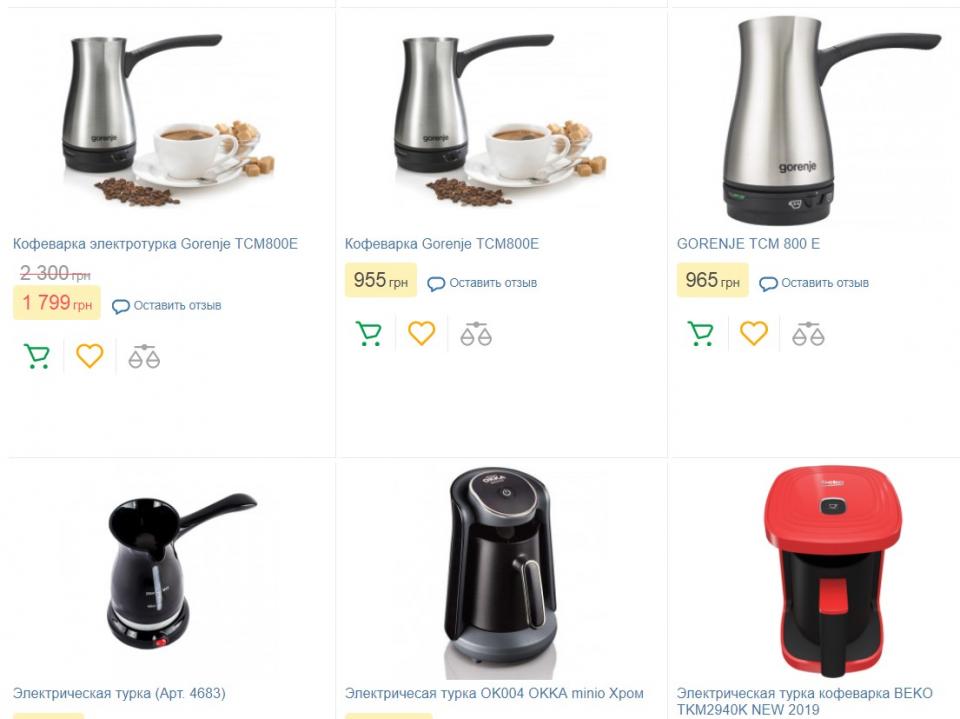This screenshot has height=719, width=960.
Task: Add 1 799 грн Gorenje to wishlist heart
Action: [89, 356]
